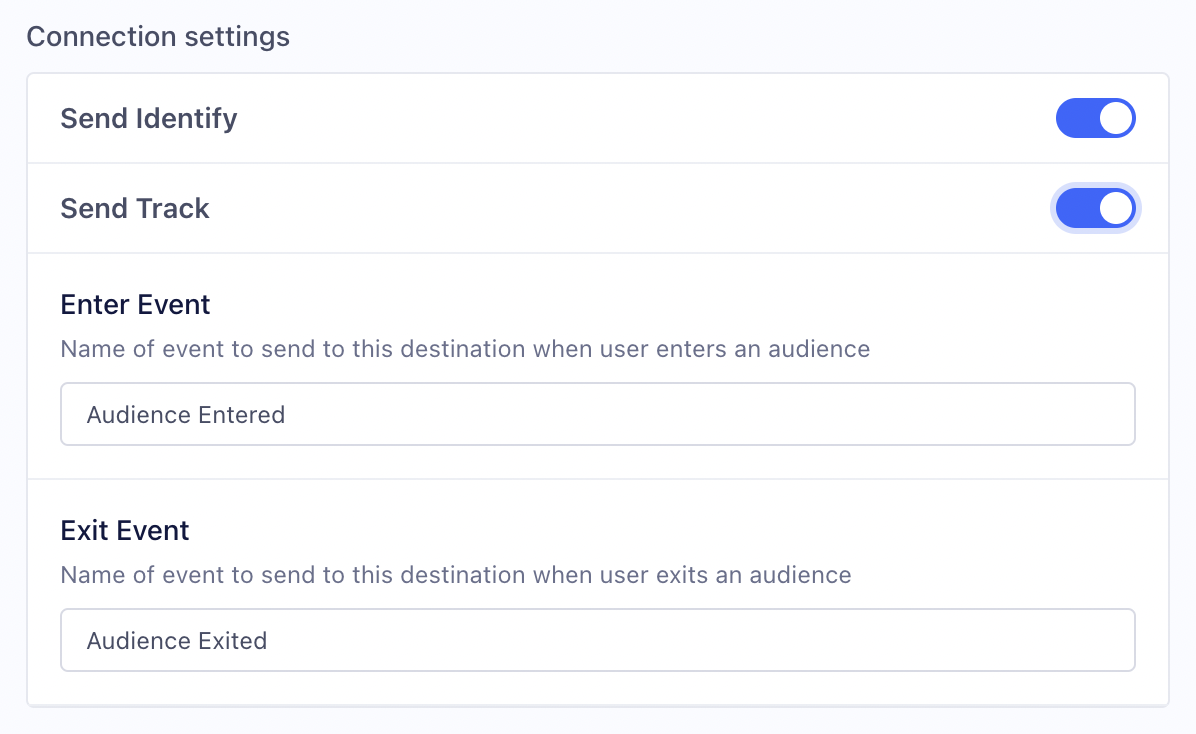
Task: Click the Enter Event section title
Action: pos(135,304)
